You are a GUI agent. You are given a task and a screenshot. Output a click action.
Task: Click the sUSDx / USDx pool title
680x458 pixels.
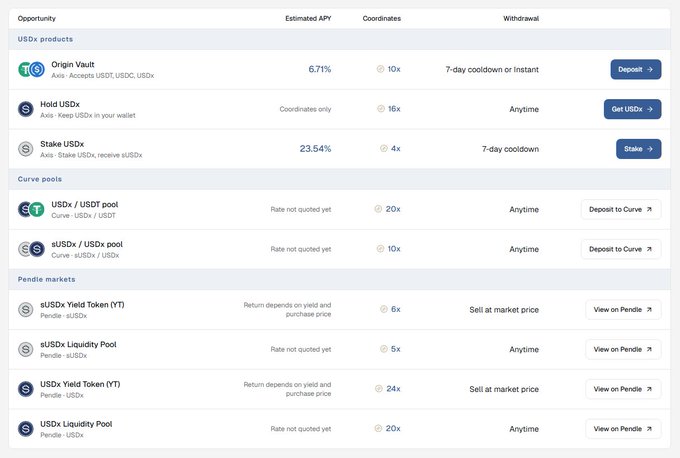[87, 244]
